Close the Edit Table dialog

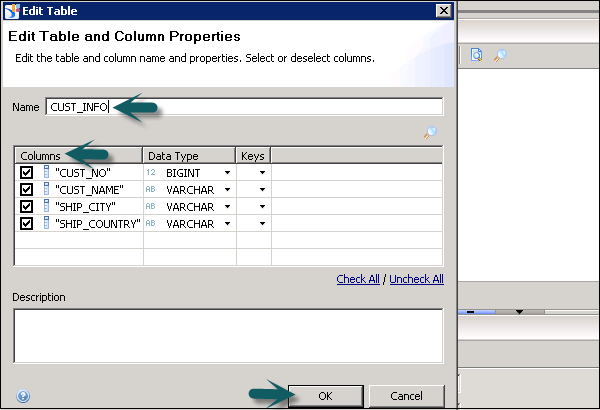coord(443,10)
